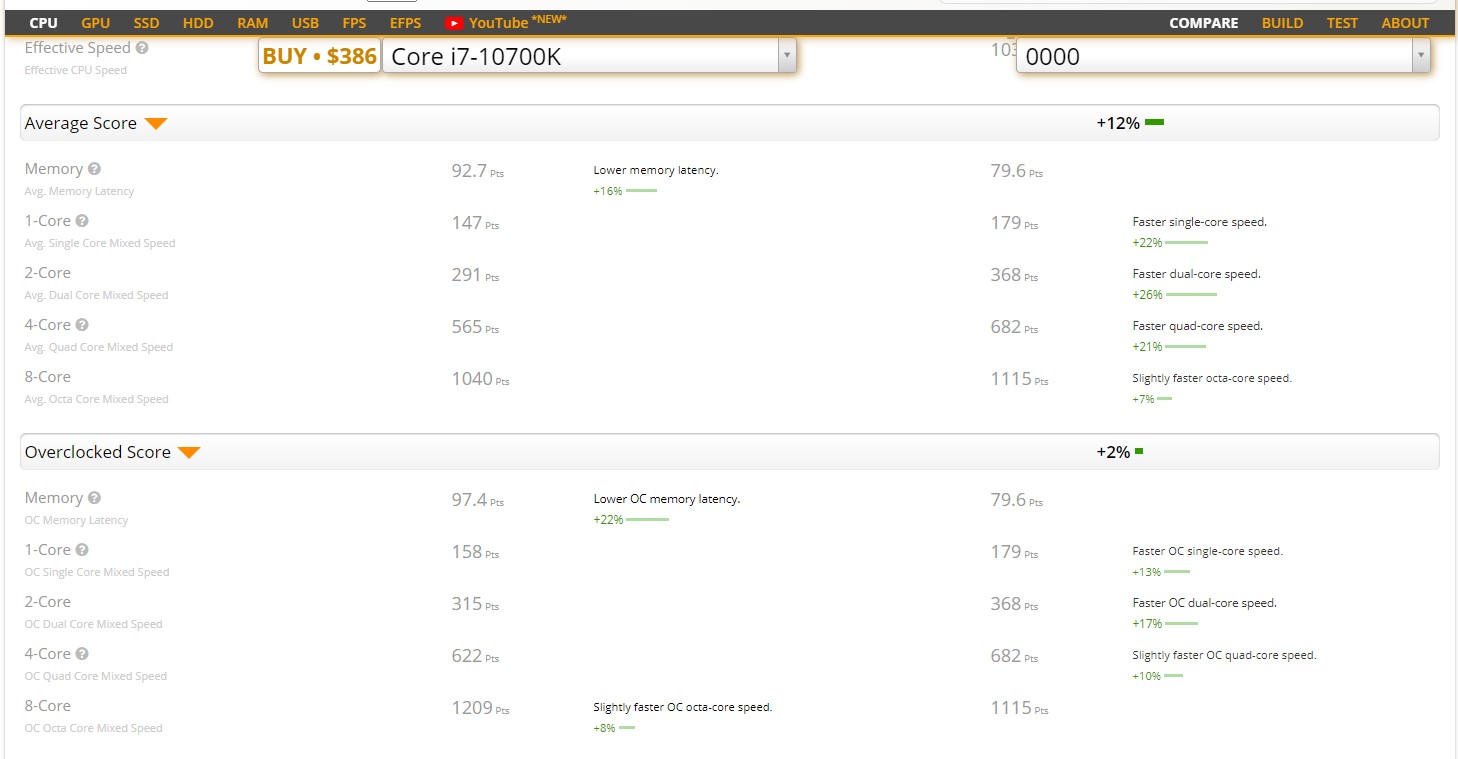Click 'Faster single-core speed.' text
The image size is (1458, 759).
tap(1199, 222)
